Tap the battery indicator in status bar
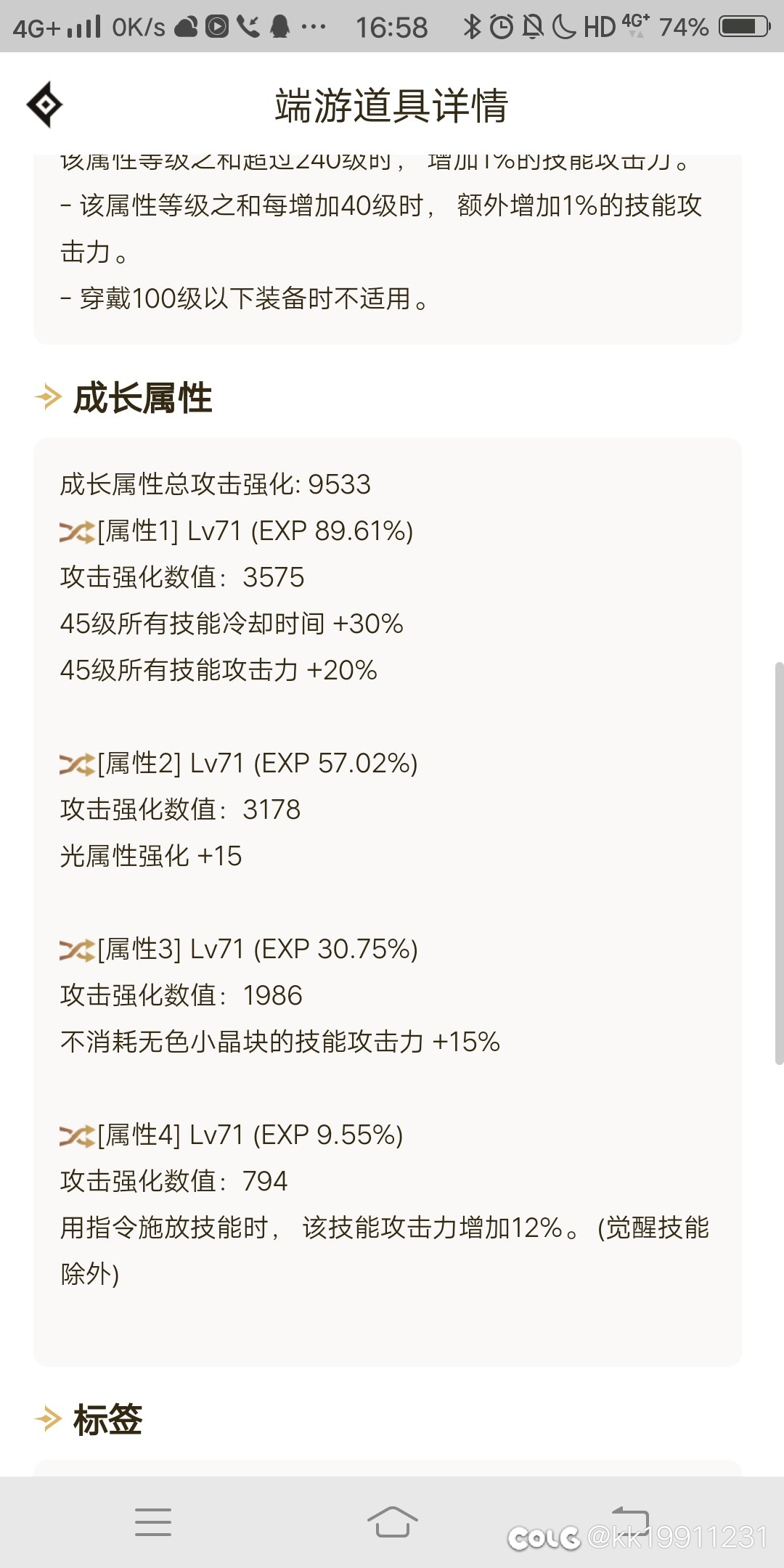 coord(745,27)
